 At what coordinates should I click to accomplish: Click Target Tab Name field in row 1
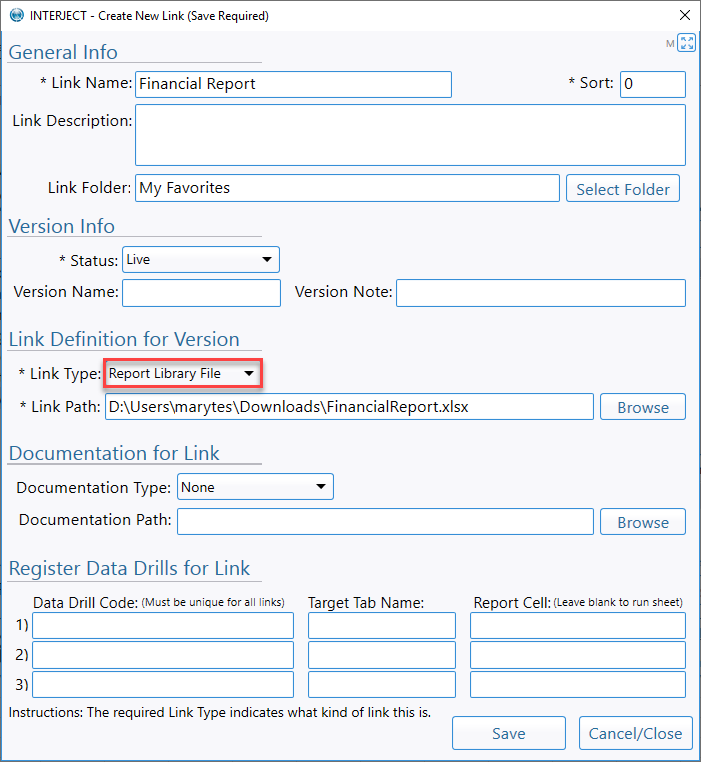point(382,625)
